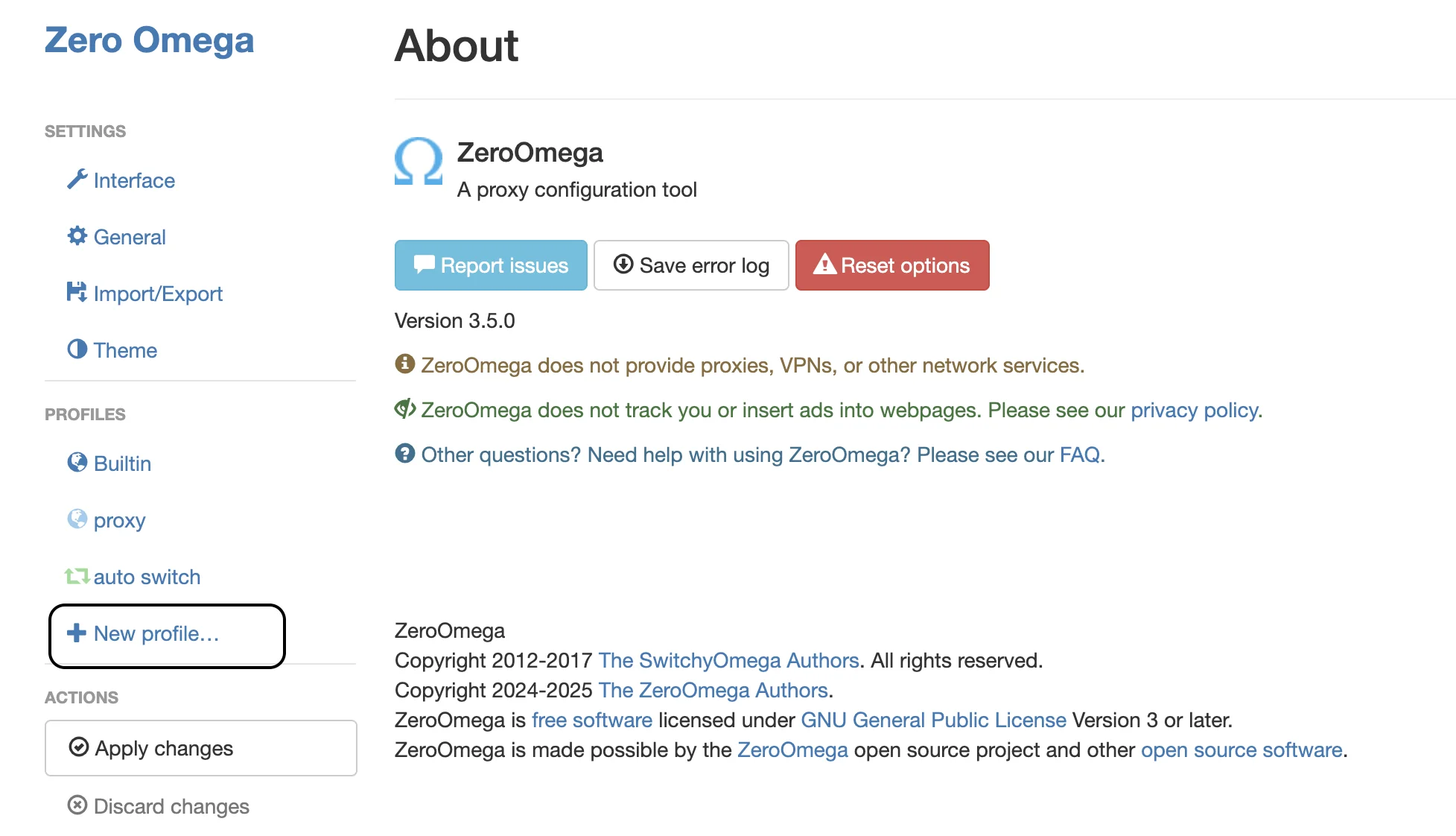Click the download arrow icon in Save error log
This screenshot has height=836, width=1456.
(623, 264)
